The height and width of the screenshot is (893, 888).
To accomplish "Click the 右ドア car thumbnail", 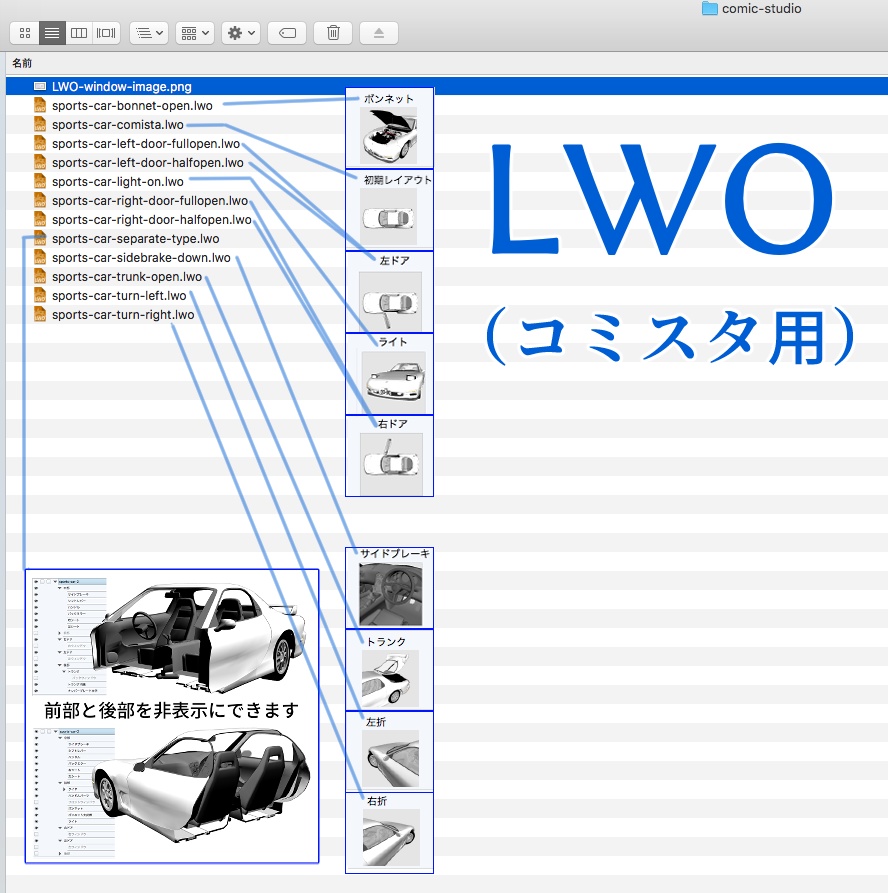I will tap(391, 464).
